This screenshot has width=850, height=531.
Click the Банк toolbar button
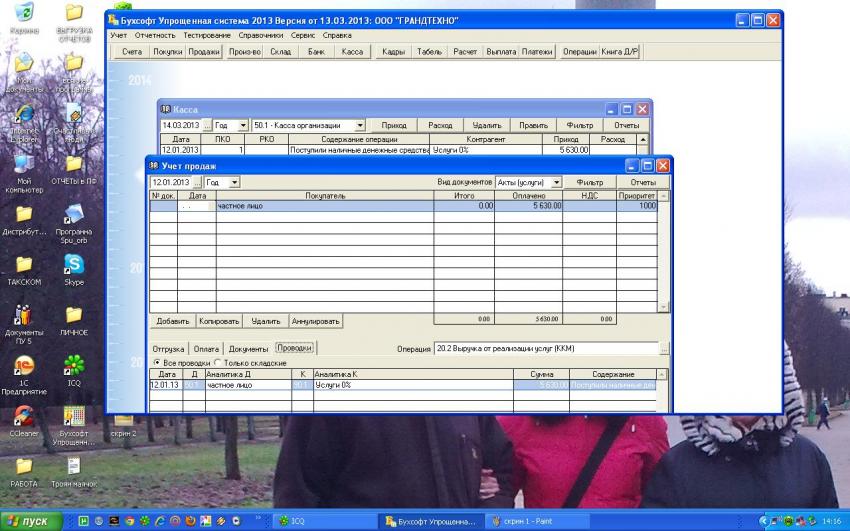(x=316, y=51)
